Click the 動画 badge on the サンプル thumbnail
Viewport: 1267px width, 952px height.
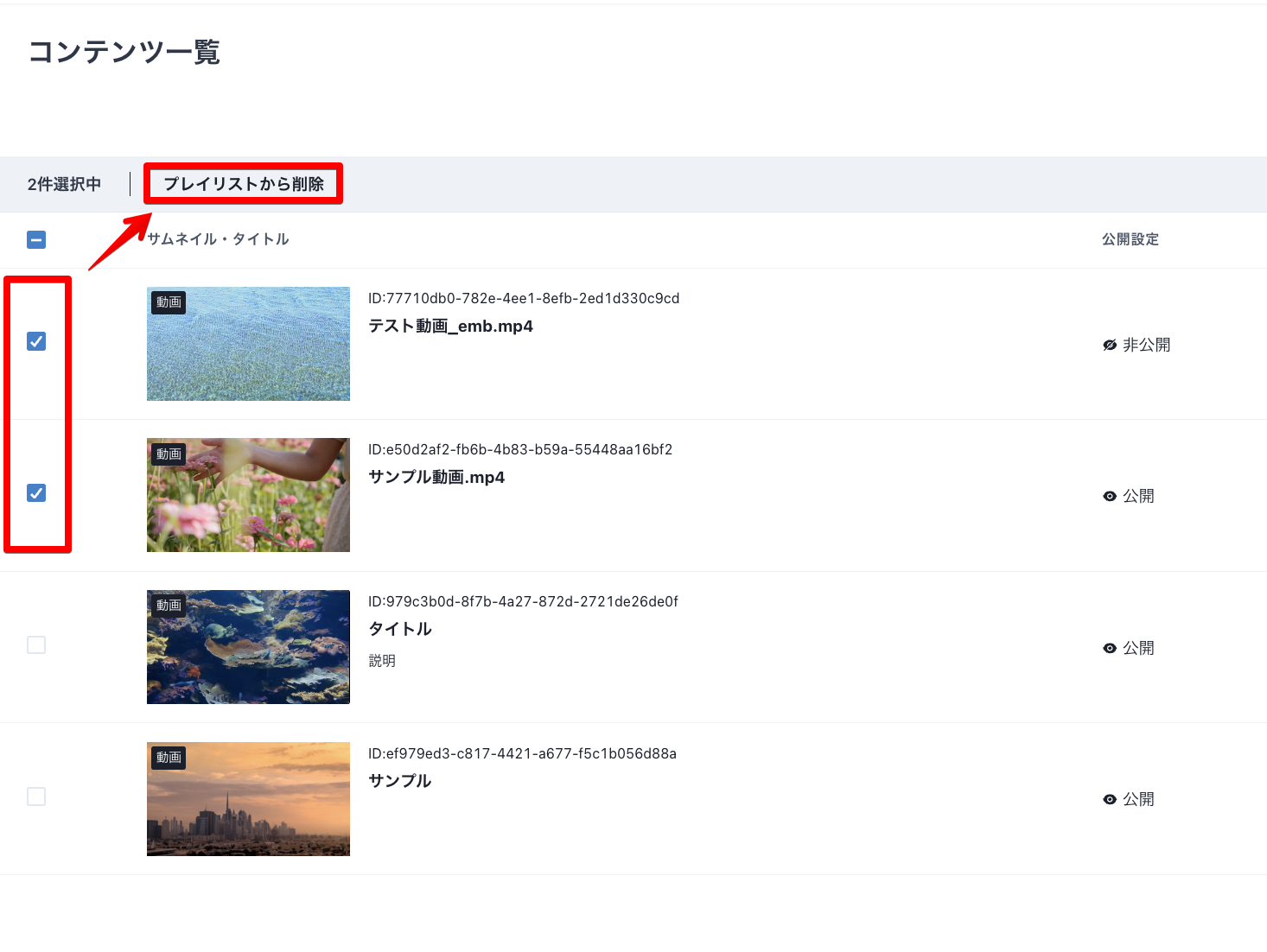pos(168,758)
